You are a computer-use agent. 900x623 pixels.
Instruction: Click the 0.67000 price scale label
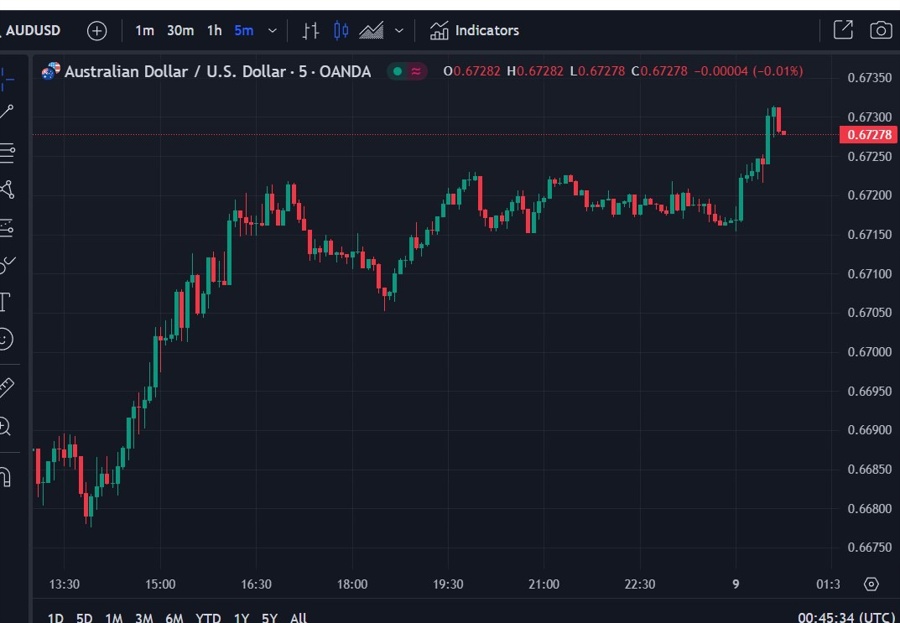tap(870, 352)
